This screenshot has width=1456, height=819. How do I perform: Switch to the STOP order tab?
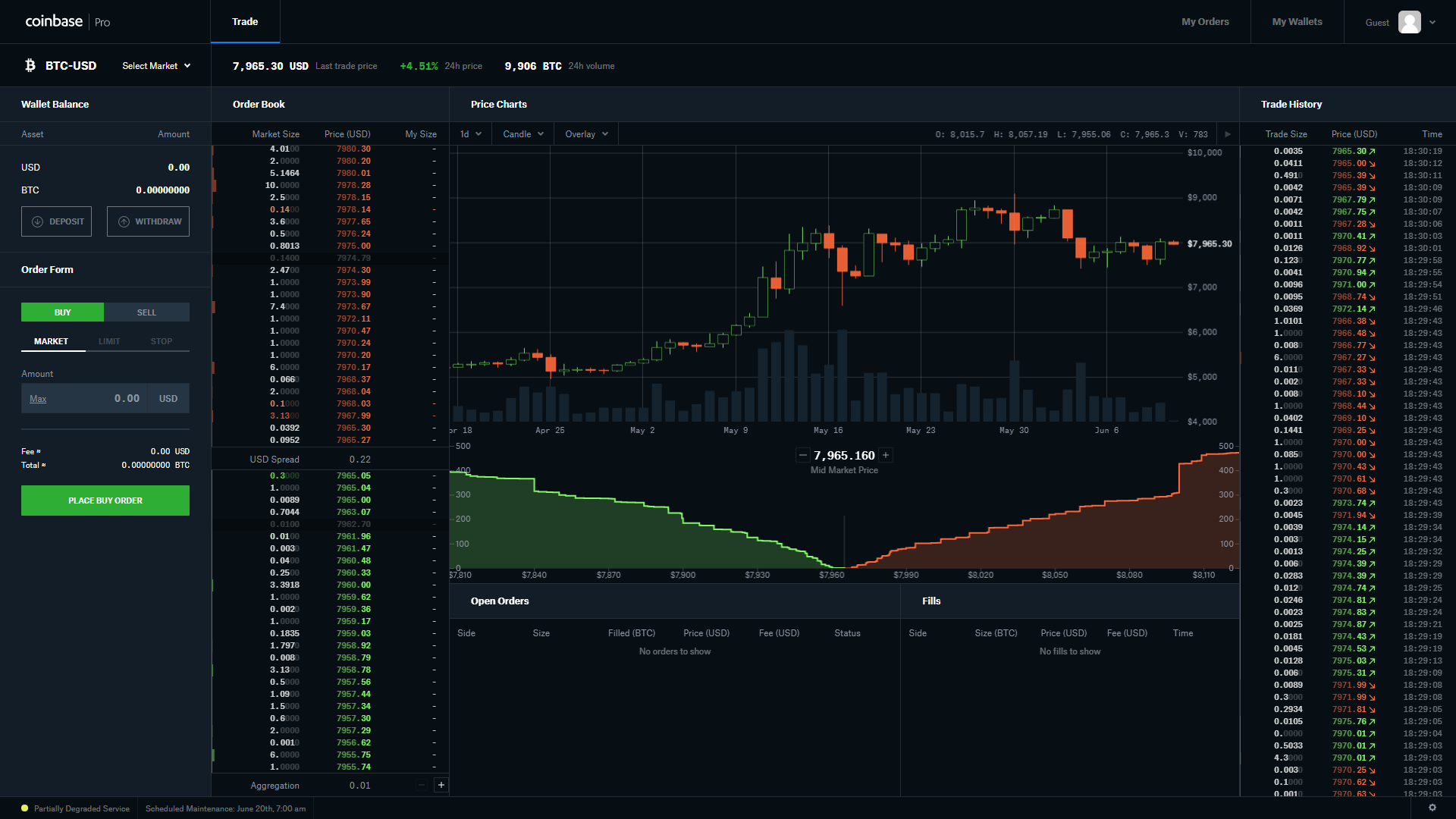162,341
